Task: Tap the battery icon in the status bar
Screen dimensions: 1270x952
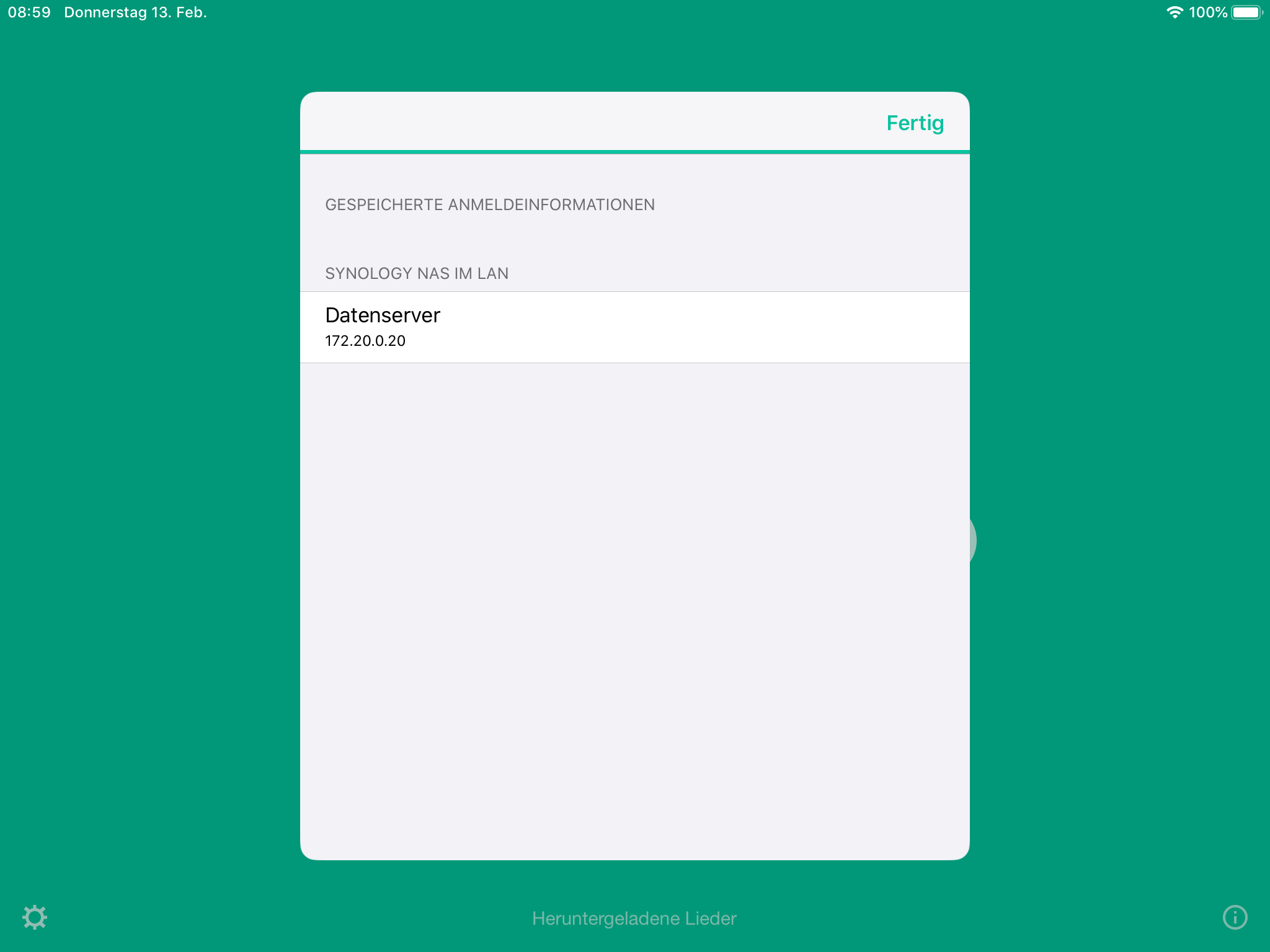Action: (x=1247, y=12)
